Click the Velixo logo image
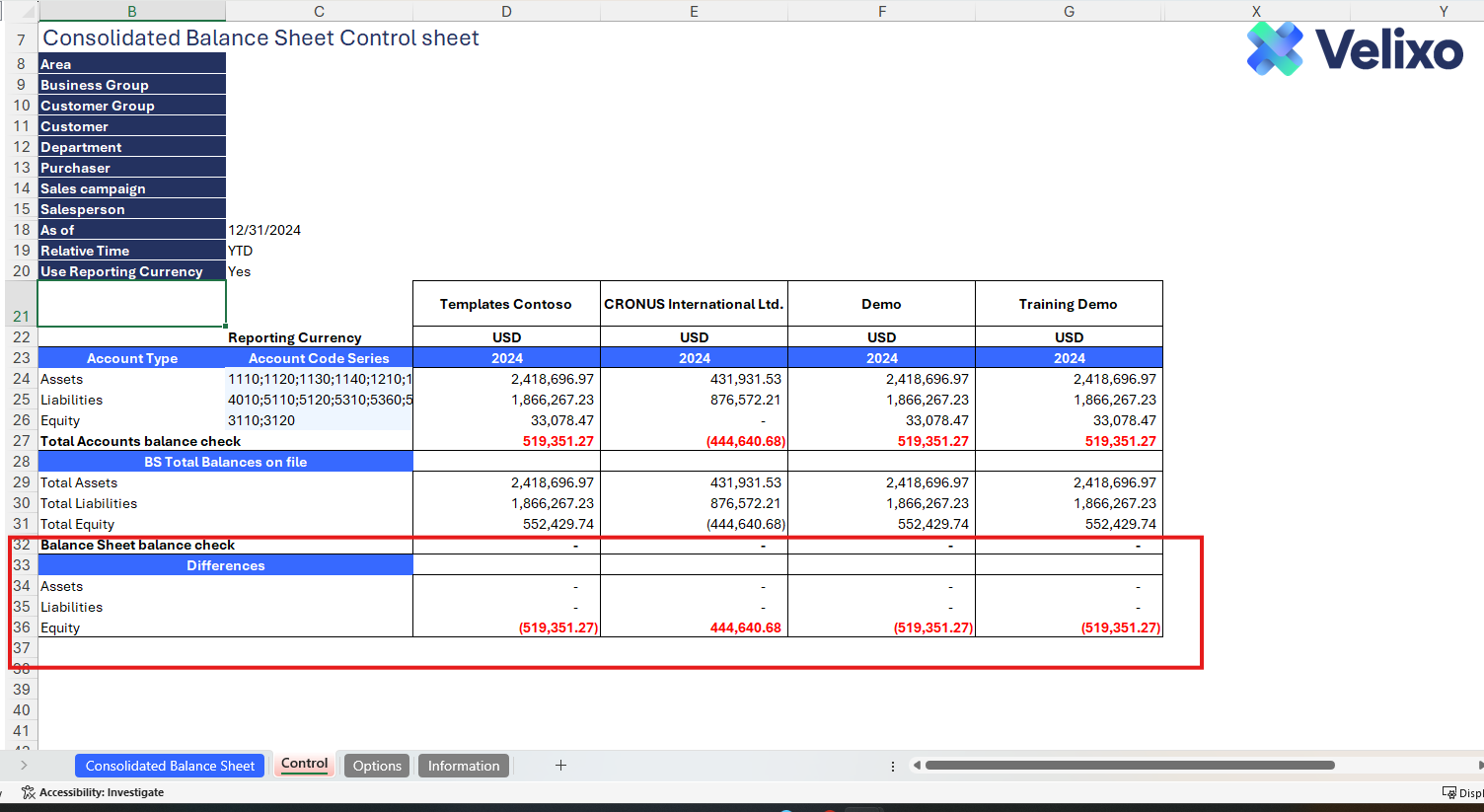Image resolution: width=1484 pixels, height=812 pixels. click(1355, 49)
